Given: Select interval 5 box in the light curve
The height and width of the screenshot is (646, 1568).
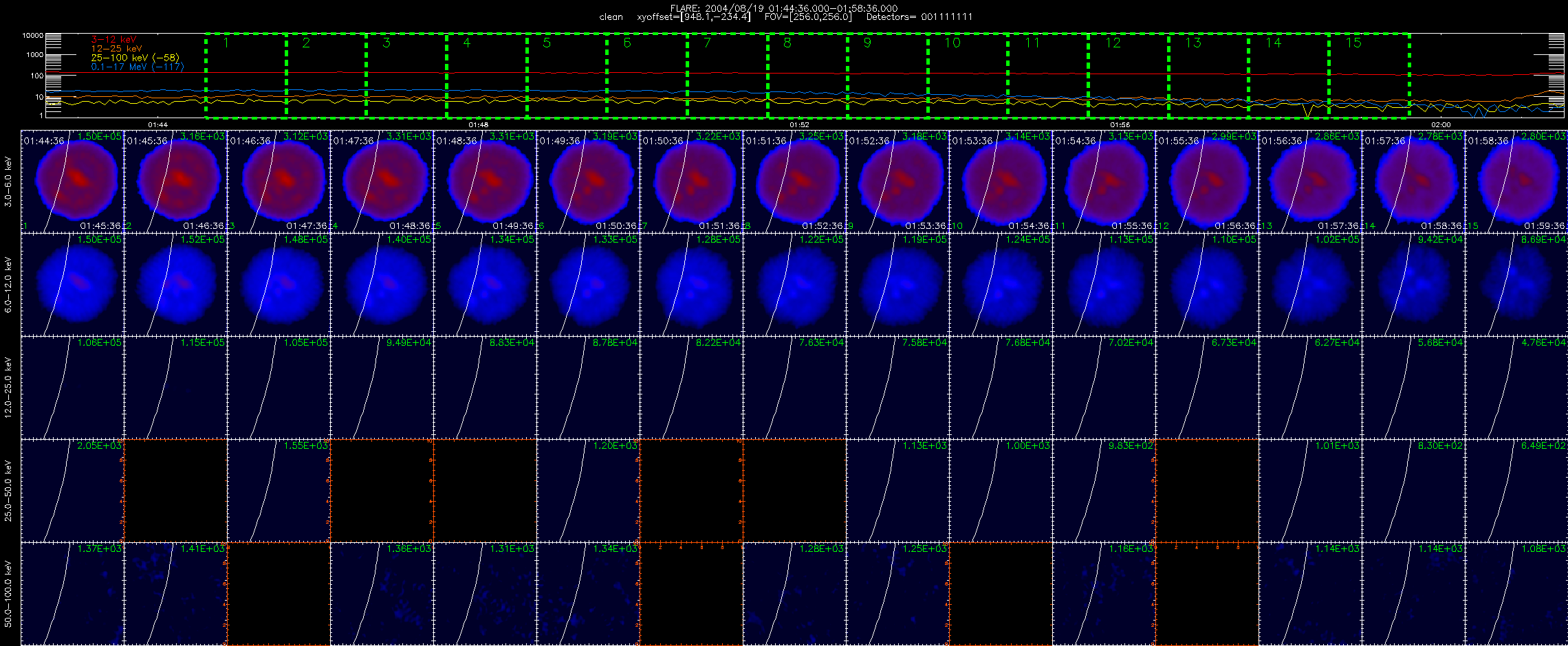Looking at the screenshot, I should point(567,75).
